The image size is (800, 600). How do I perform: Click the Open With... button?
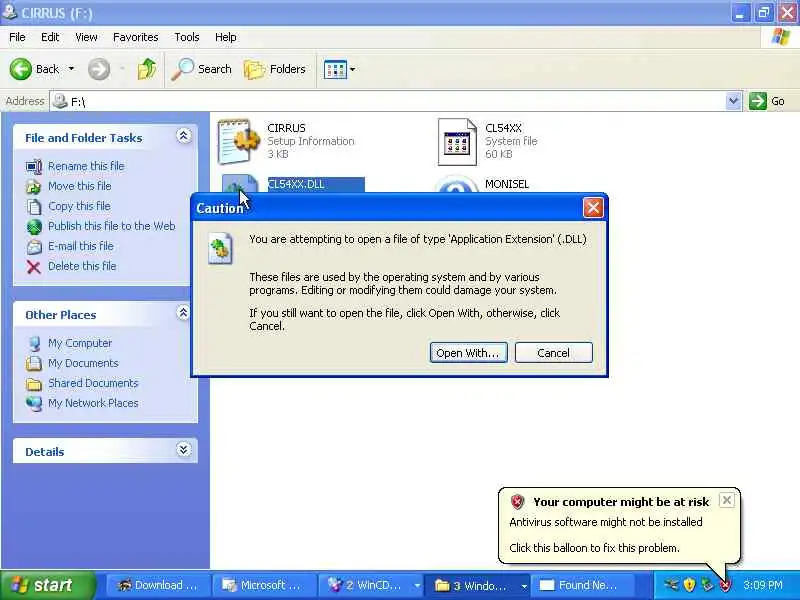coord(468,353)
